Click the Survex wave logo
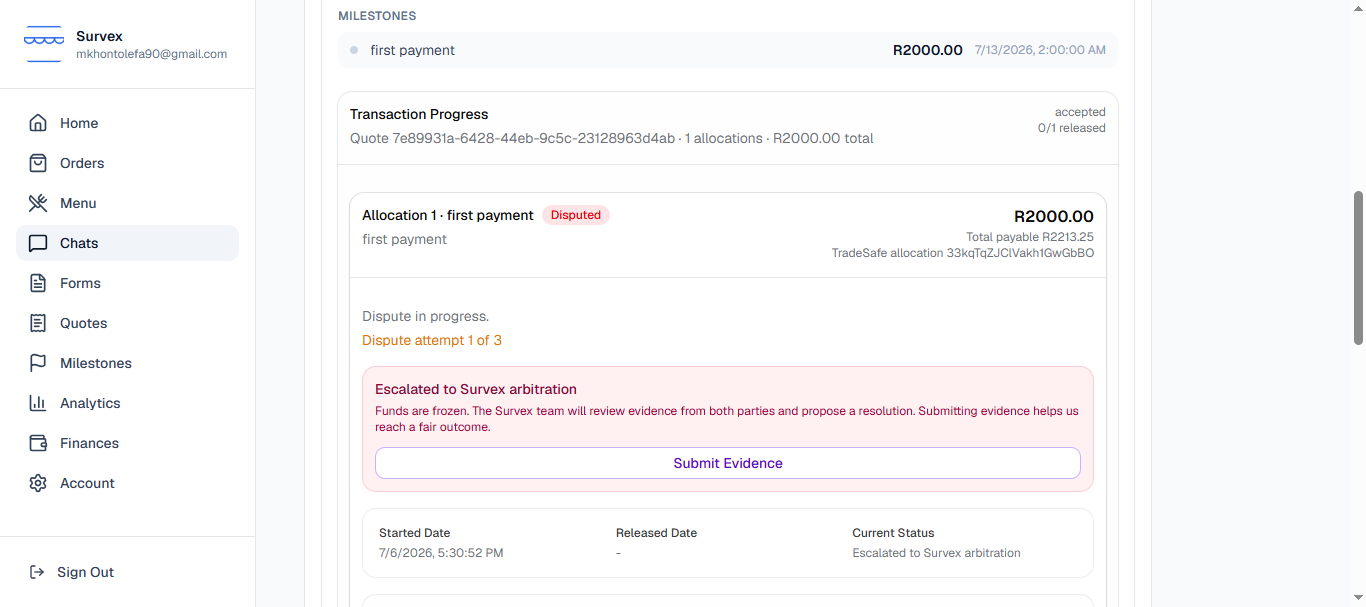Viewport: 1366px width, 607px height. (44, 44)
